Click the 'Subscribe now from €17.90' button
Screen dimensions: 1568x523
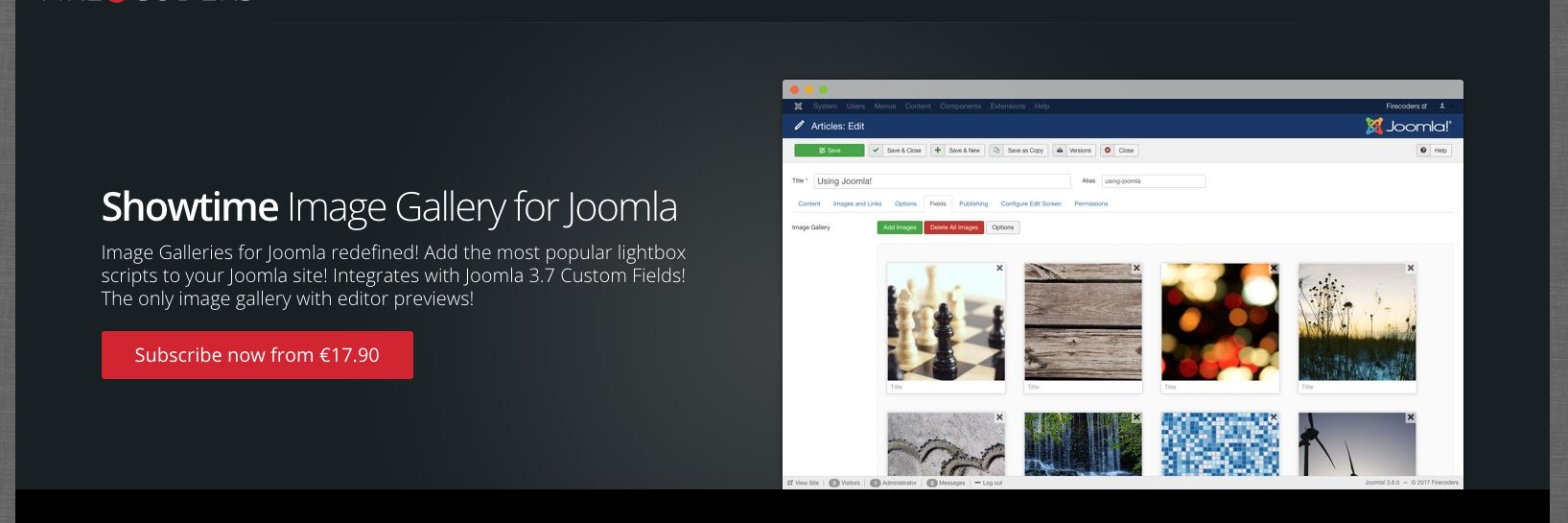click(x=257, y=355)
